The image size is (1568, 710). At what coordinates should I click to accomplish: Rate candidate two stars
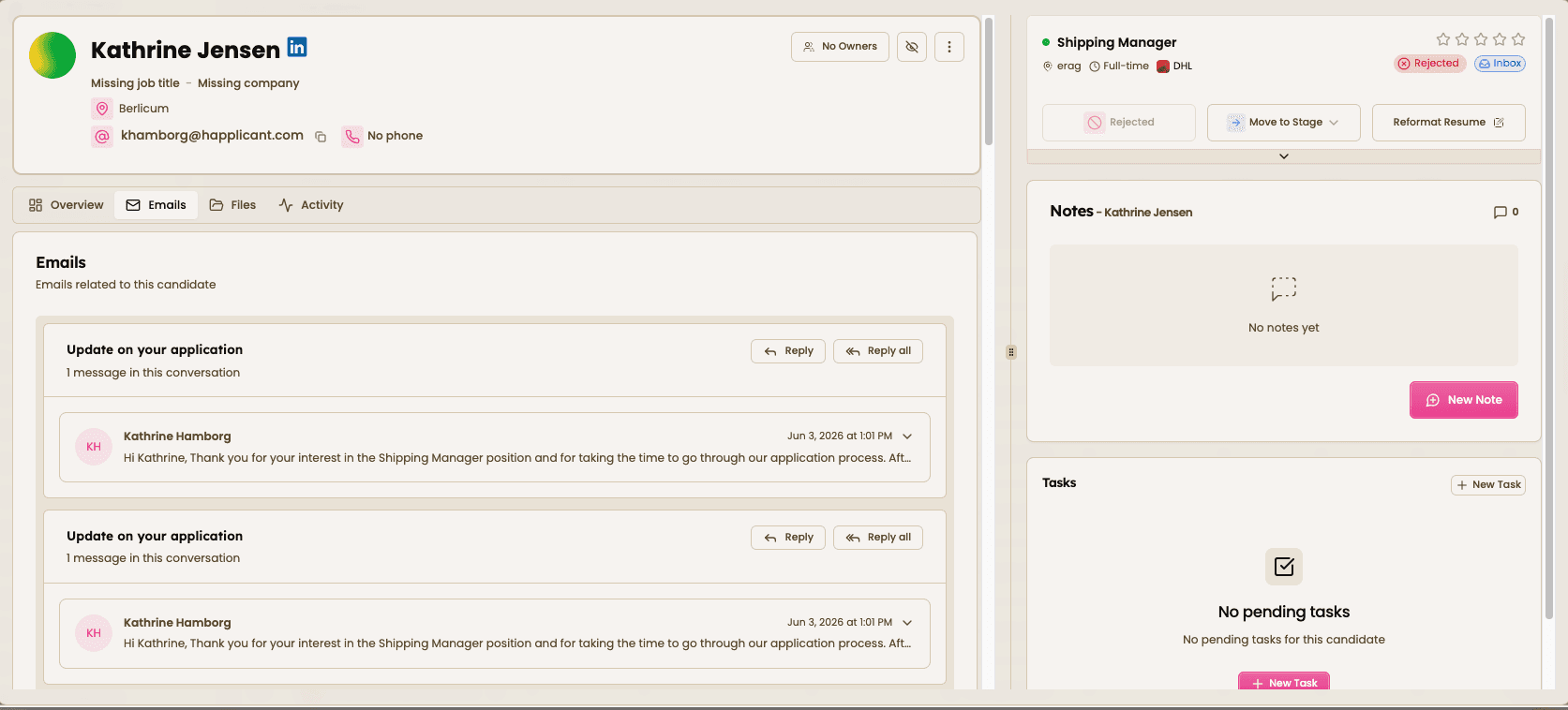click(1462, 39)
